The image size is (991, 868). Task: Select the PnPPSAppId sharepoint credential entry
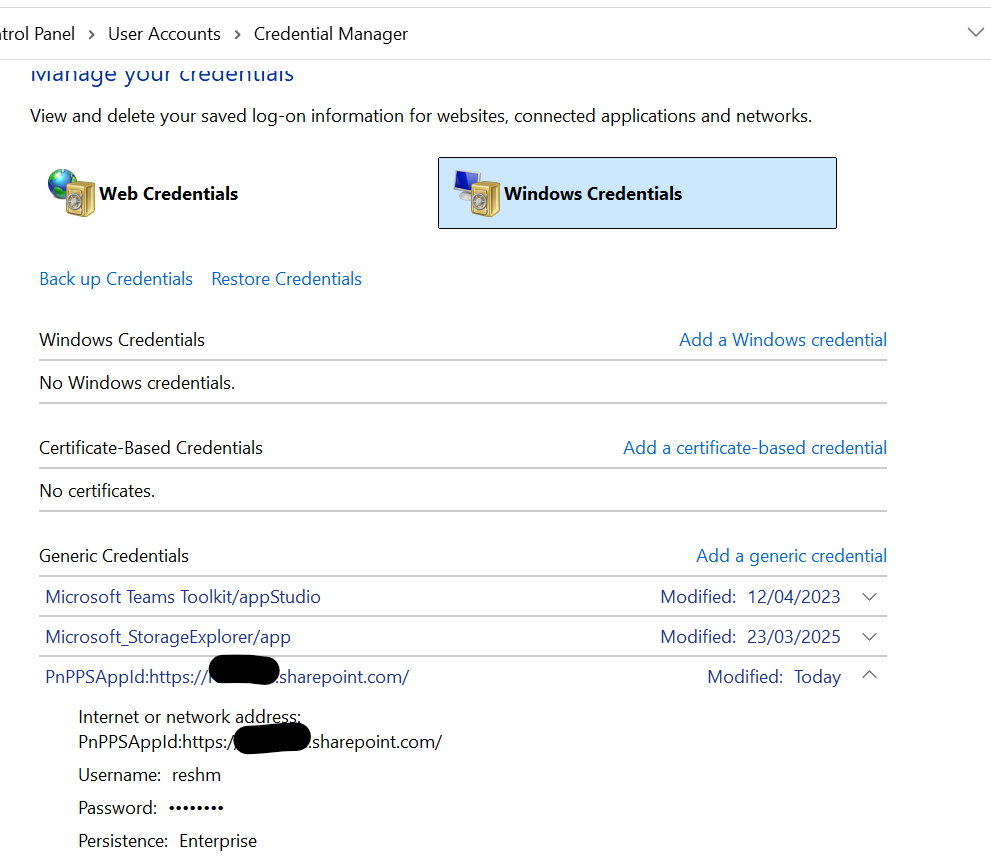[x=227, y=676]
